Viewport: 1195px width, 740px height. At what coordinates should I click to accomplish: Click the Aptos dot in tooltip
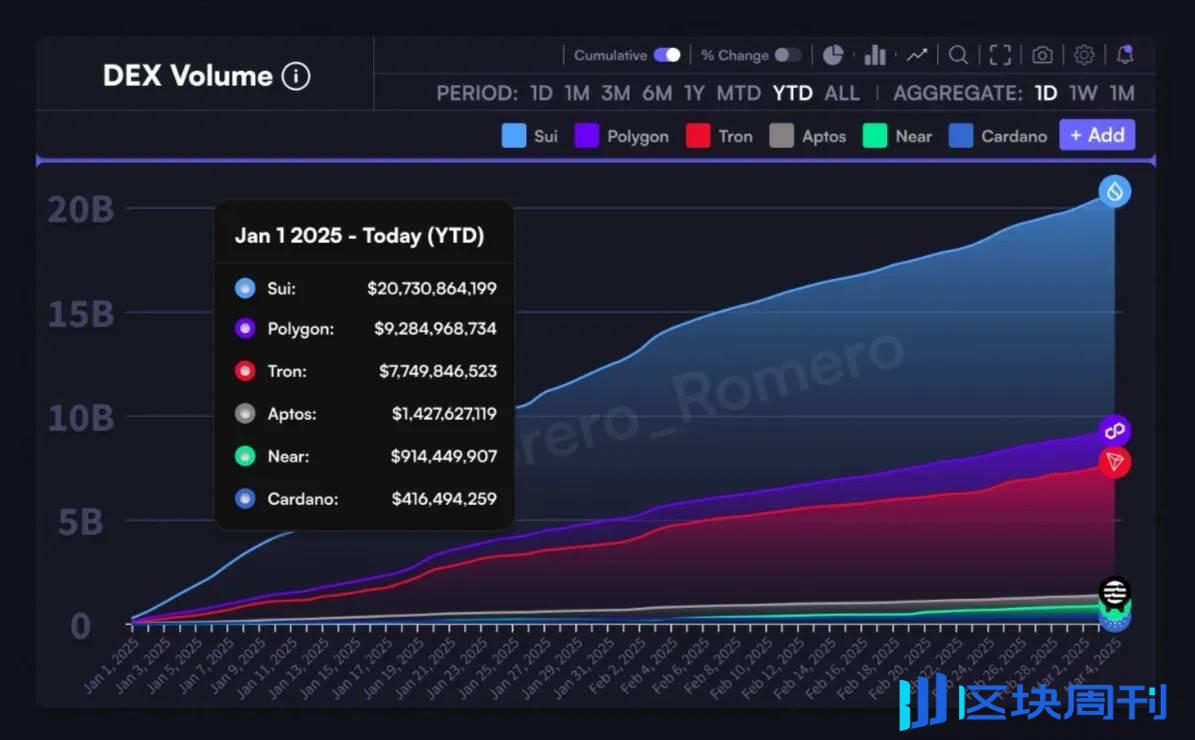[245, 414]
